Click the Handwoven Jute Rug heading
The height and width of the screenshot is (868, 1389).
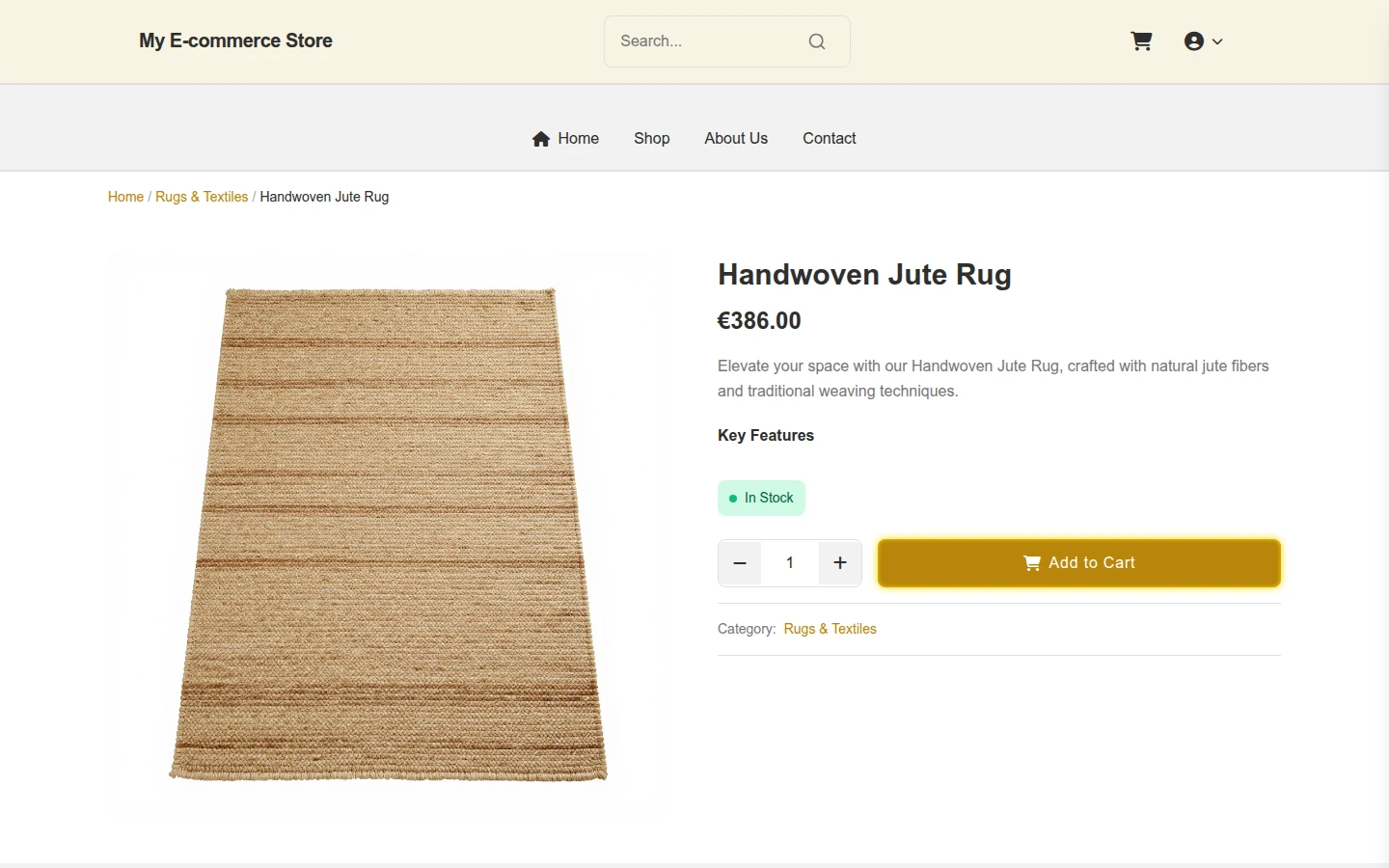tap(864, 275)
